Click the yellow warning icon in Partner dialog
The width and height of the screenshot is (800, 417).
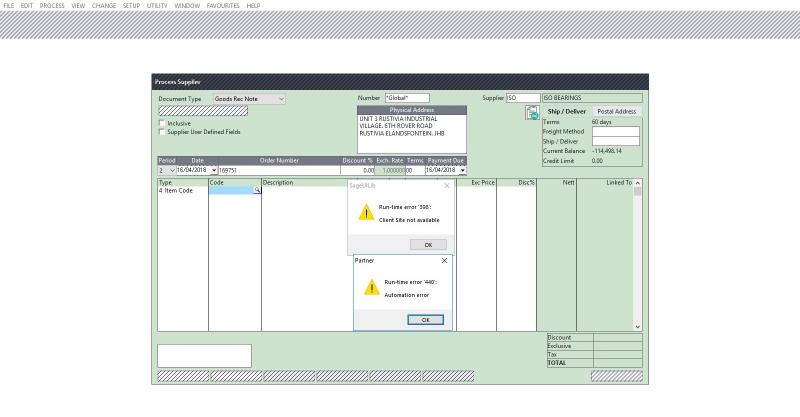372,288
